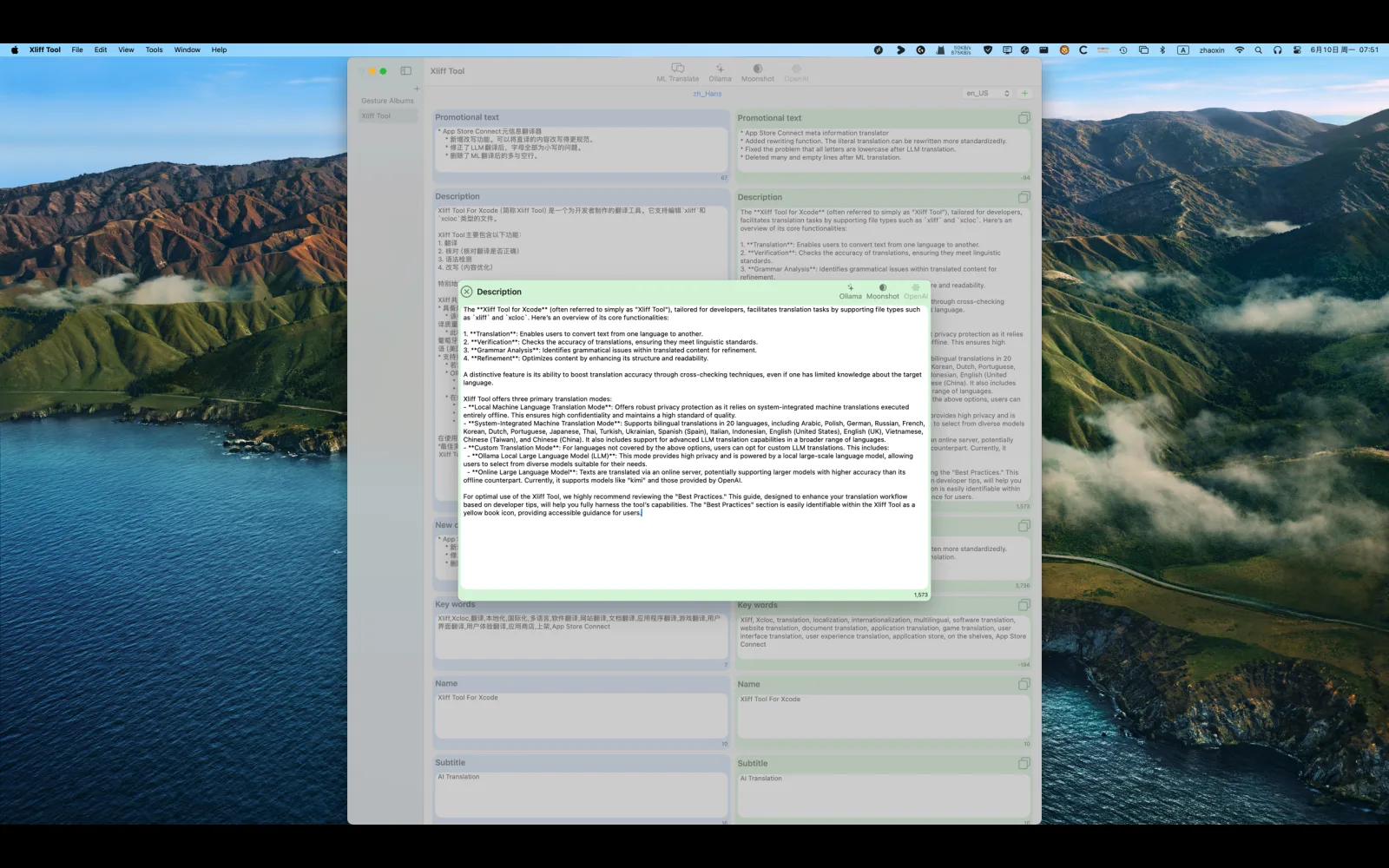The image size is (1389, 868).
Task: Open Wi-Fi status in the menu bar
Action: (1239, 49)
